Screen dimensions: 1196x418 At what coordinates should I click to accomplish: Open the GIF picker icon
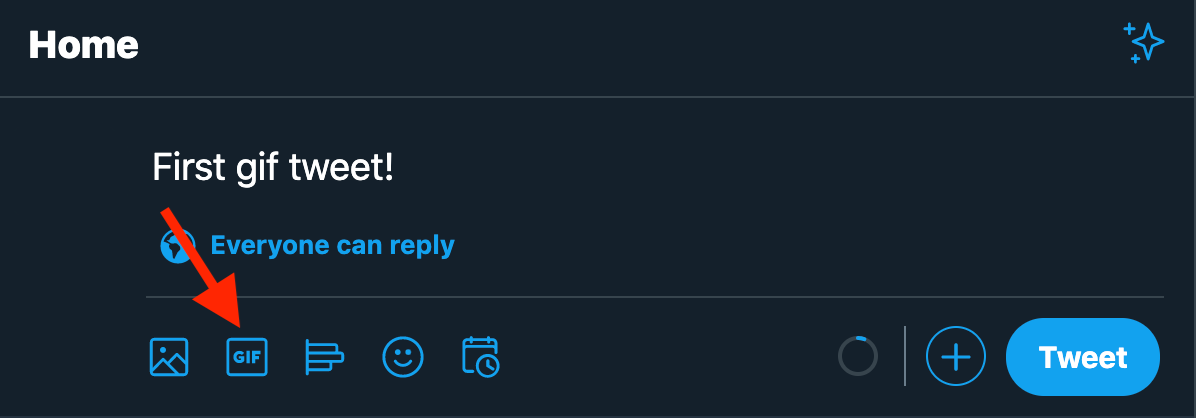246,357
